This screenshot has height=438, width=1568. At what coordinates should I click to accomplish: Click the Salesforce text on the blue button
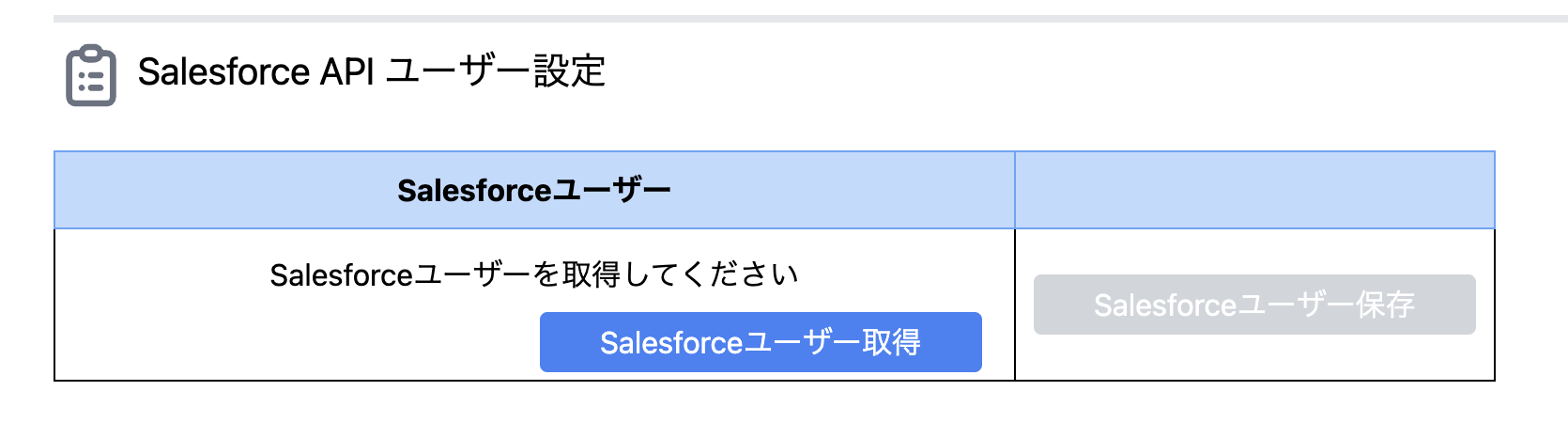pos(671,342)
